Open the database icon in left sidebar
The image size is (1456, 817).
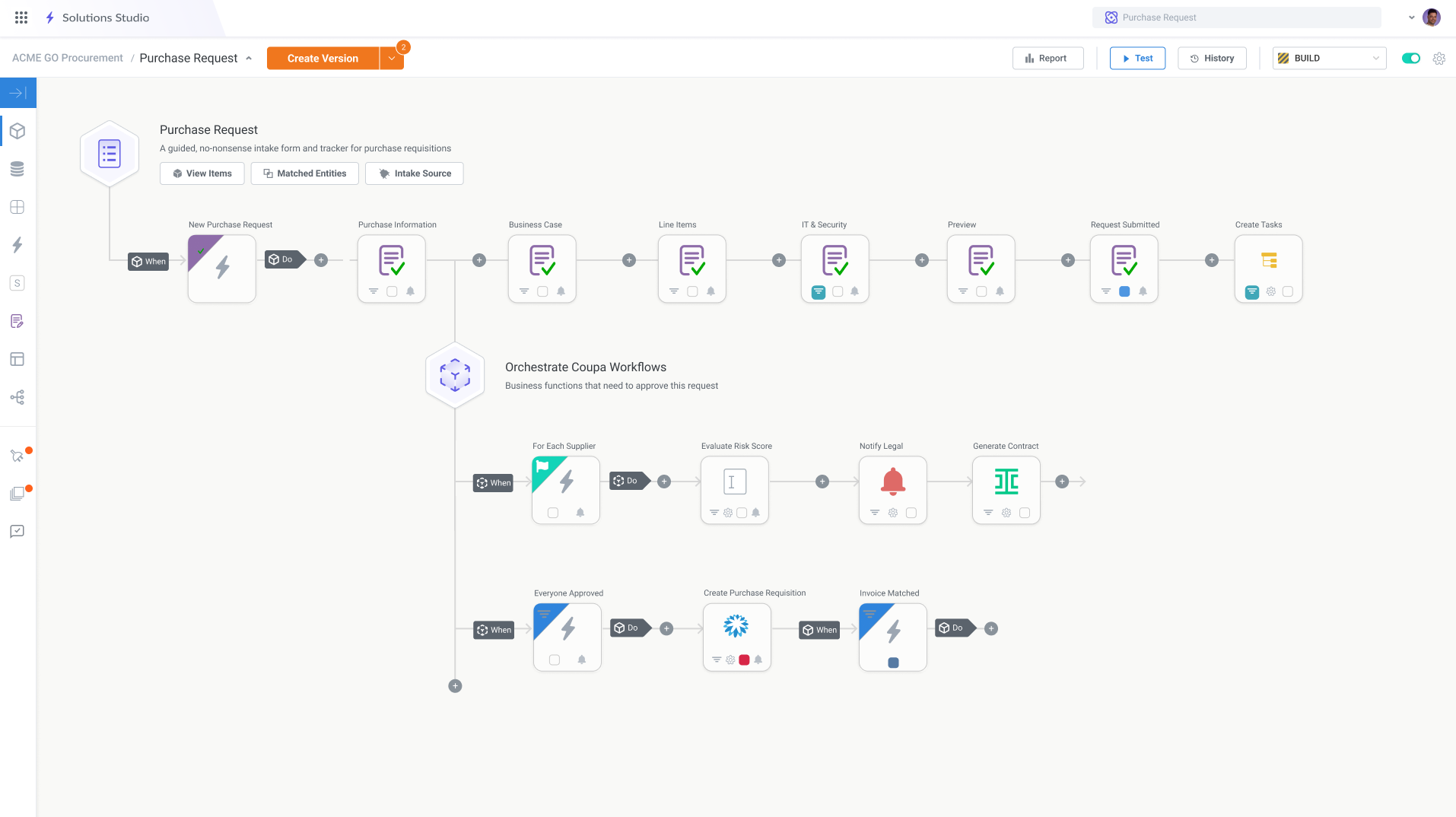(x=17, y=169)
